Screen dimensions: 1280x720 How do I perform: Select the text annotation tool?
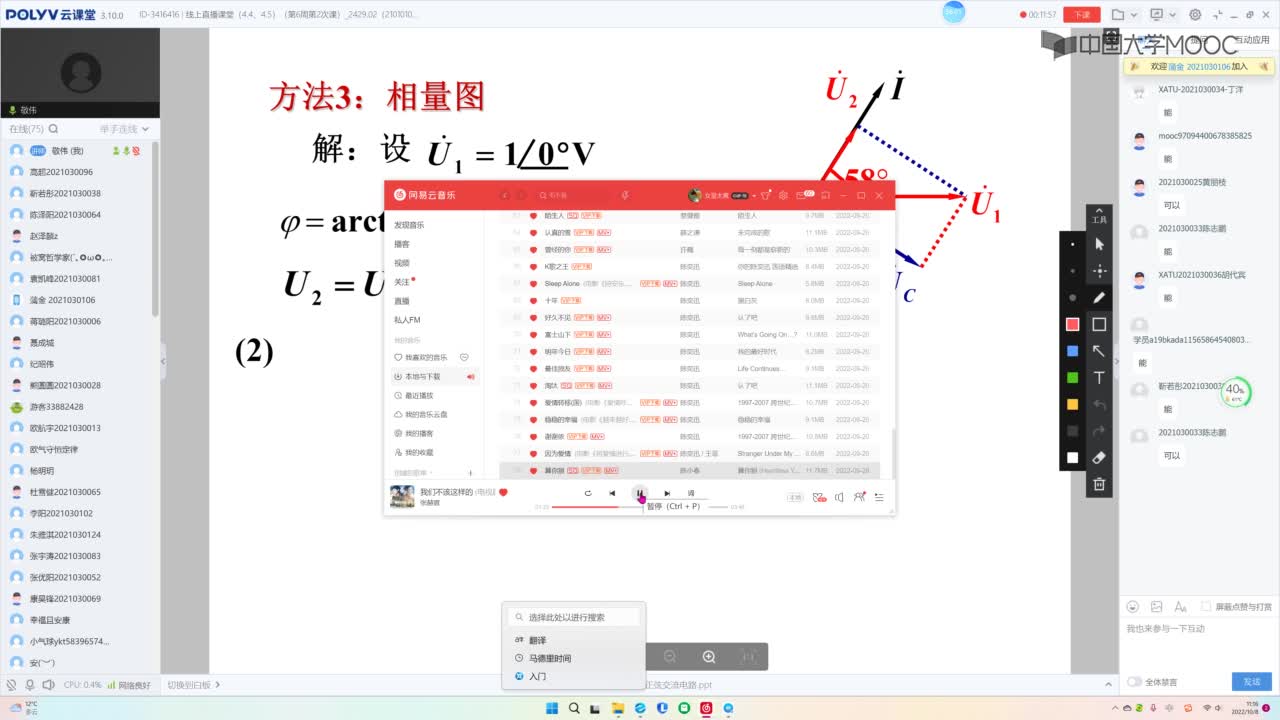(x=1099, y=378)
